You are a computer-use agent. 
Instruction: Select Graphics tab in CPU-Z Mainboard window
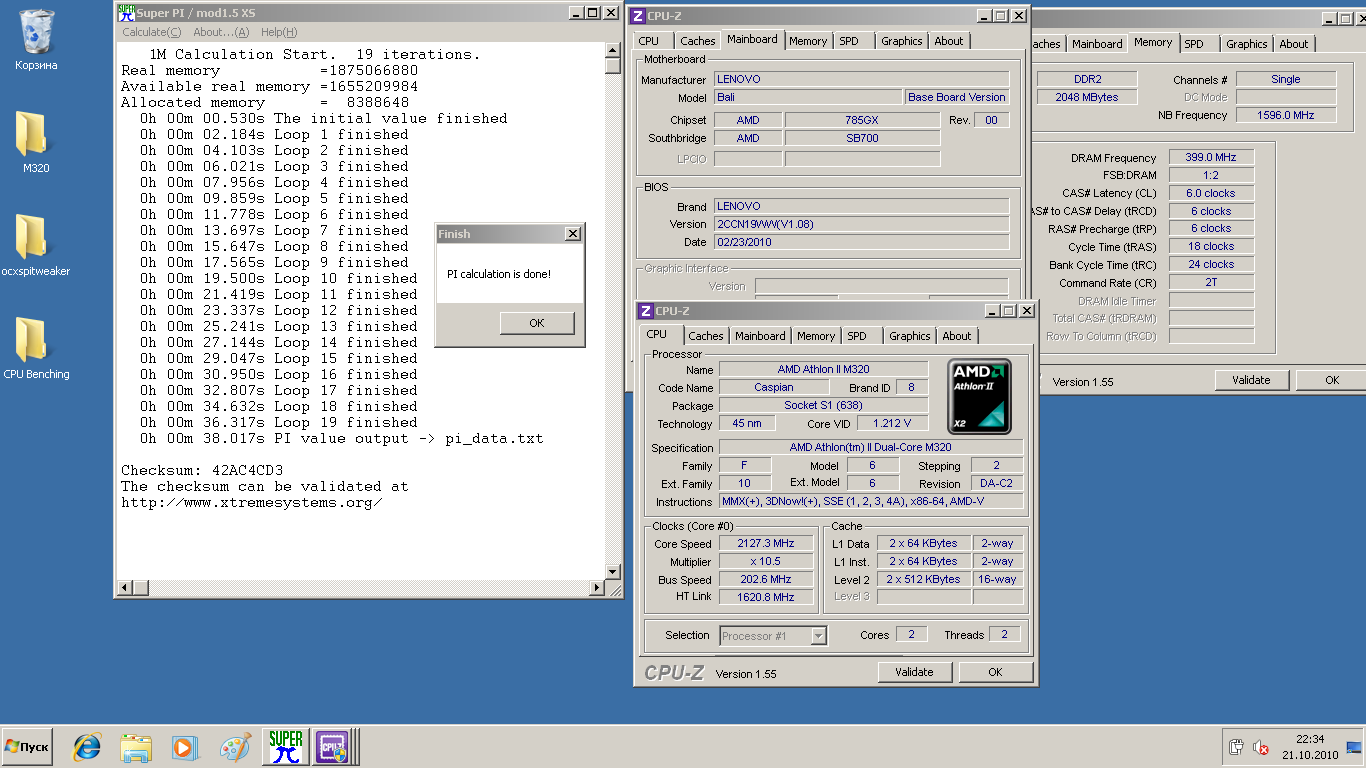click(902, 41)
